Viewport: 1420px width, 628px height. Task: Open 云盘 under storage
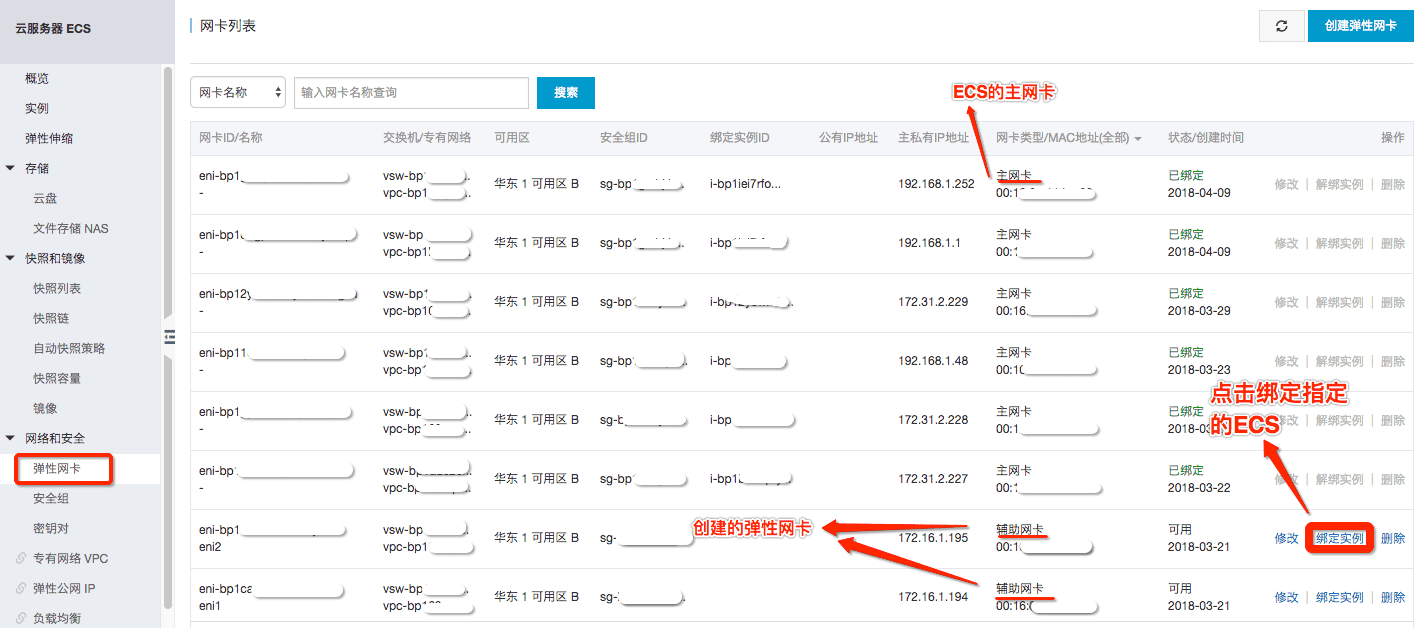point(45,199)
